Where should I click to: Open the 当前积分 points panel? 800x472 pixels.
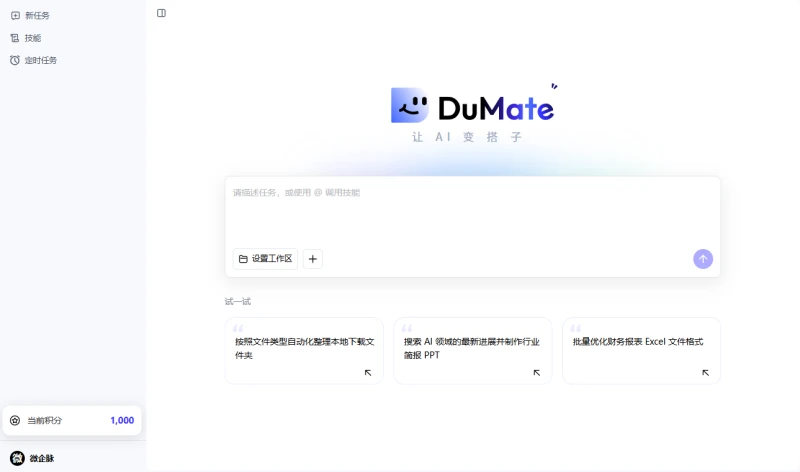(x=72, y=420)
